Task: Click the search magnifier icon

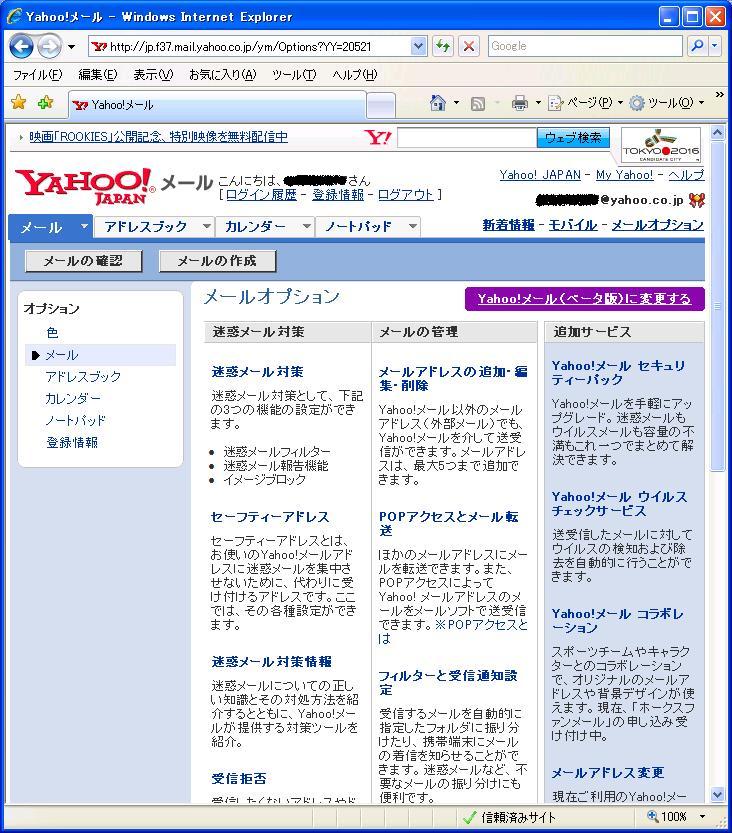Action: point(697,46)
